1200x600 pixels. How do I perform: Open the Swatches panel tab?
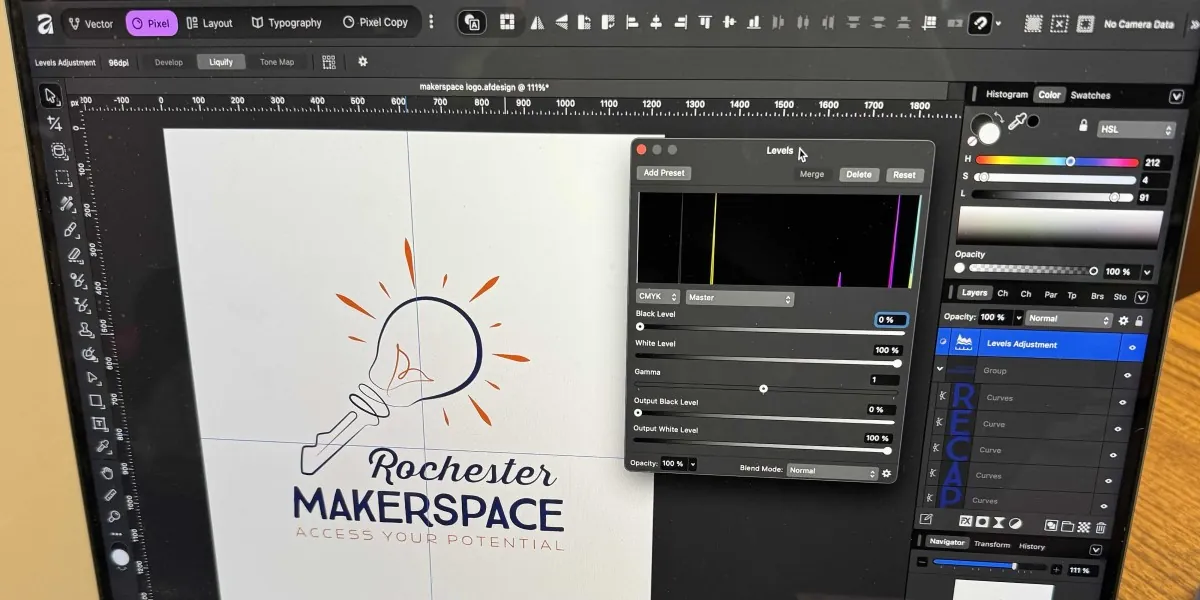tap(1090, 96)
